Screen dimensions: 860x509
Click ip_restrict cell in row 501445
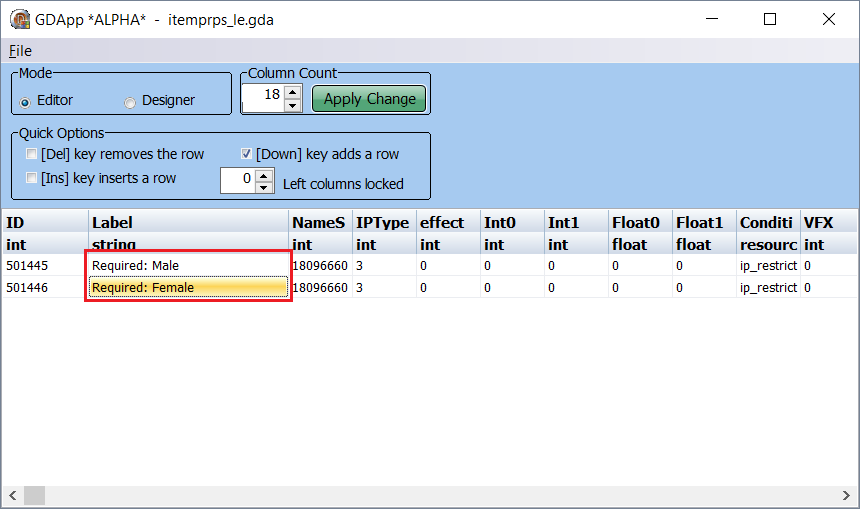click(768, 265)
